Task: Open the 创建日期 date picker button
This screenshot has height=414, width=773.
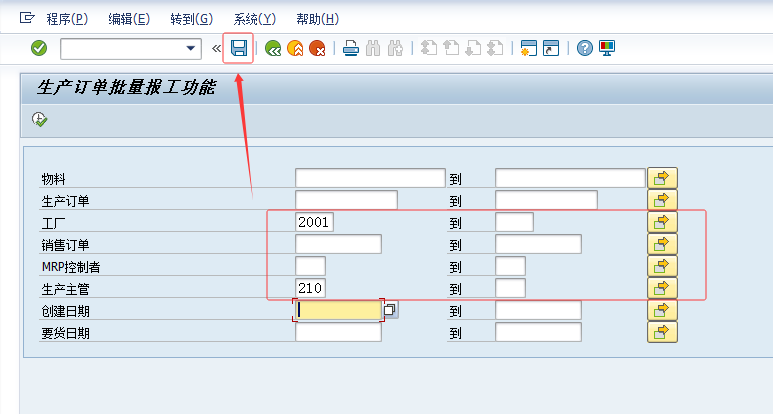Action: point(390,310)
